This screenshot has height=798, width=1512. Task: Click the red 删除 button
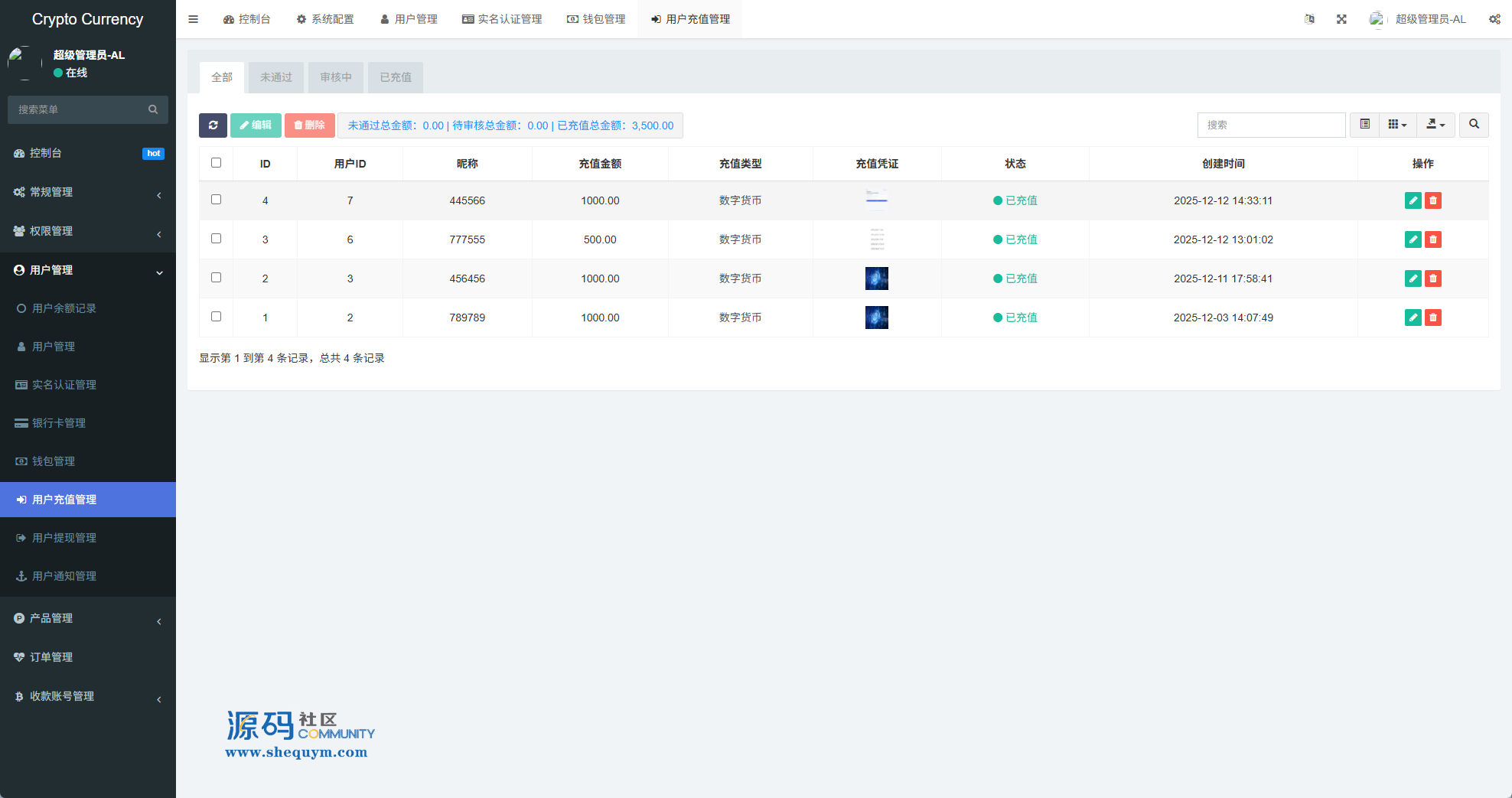coord(309,125)
